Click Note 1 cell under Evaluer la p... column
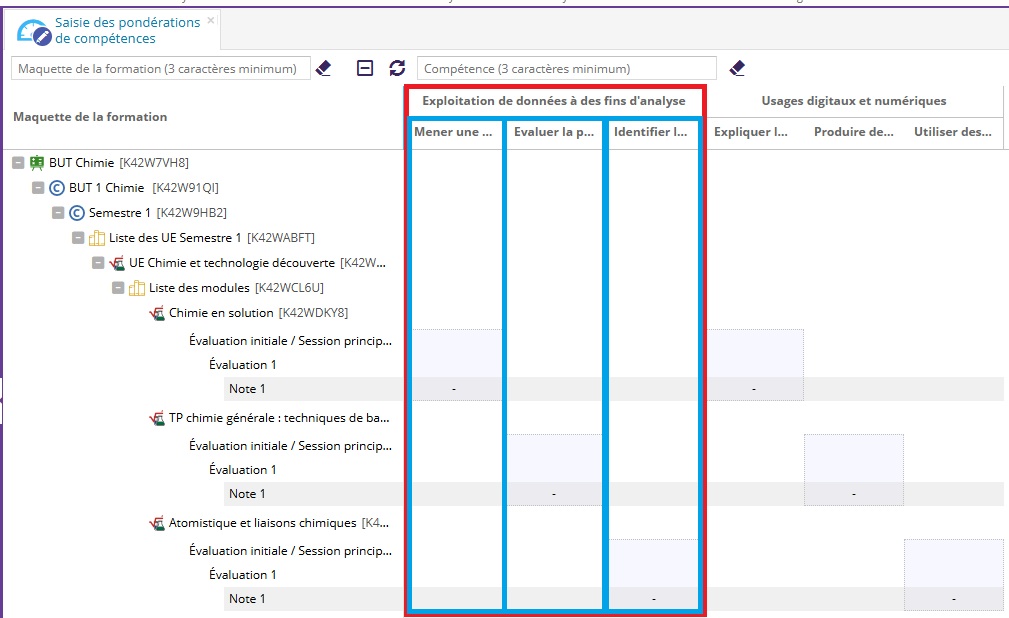 (554, 494)
